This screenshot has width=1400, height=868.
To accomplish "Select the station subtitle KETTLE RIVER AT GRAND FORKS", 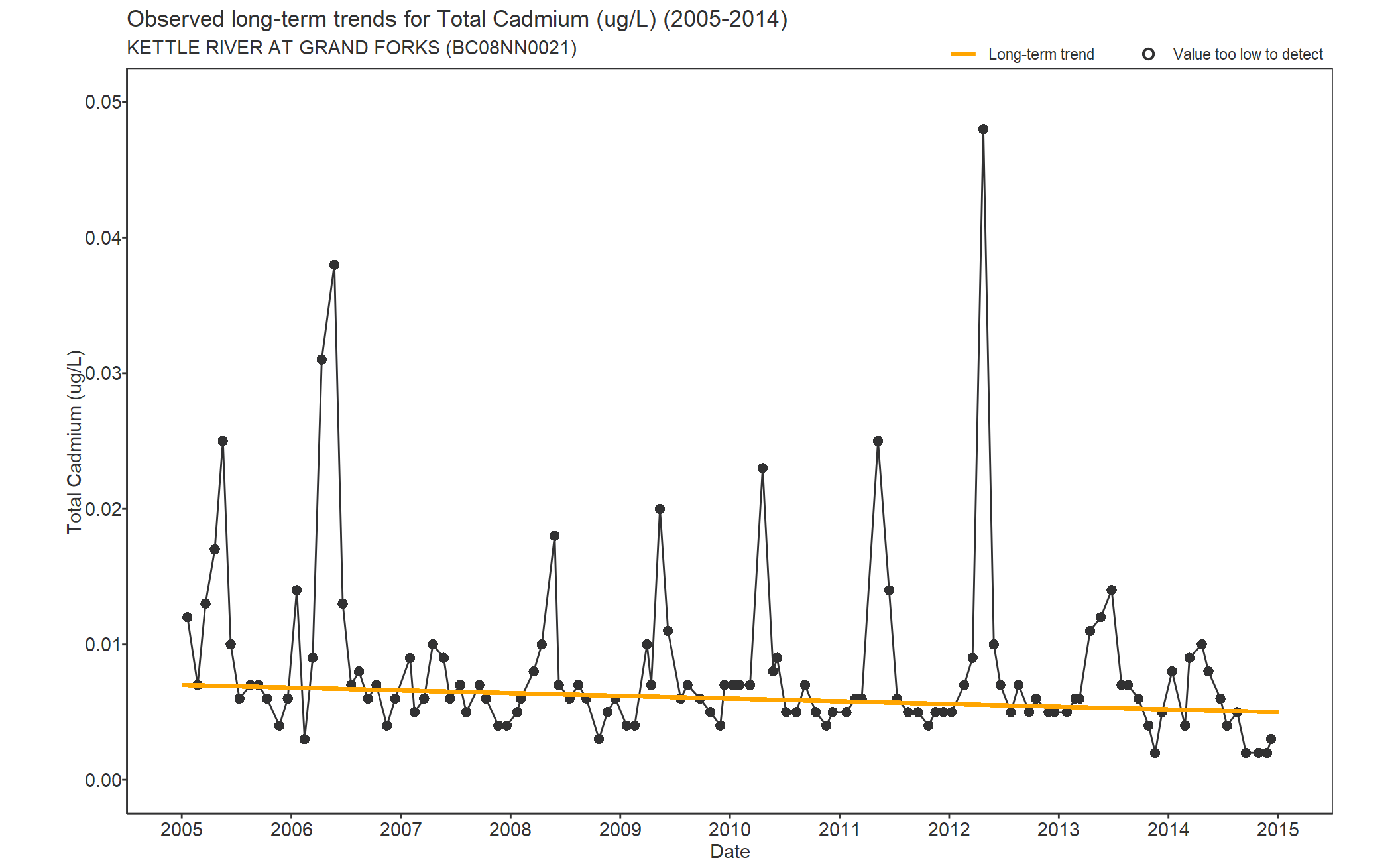I will pos(351,48).
